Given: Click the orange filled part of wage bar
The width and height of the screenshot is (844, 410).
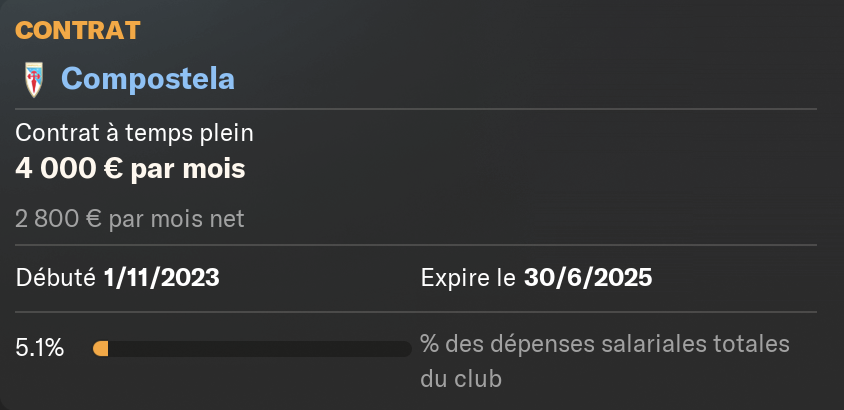Looking at the screenshot, I should click(x=101, y=349).
